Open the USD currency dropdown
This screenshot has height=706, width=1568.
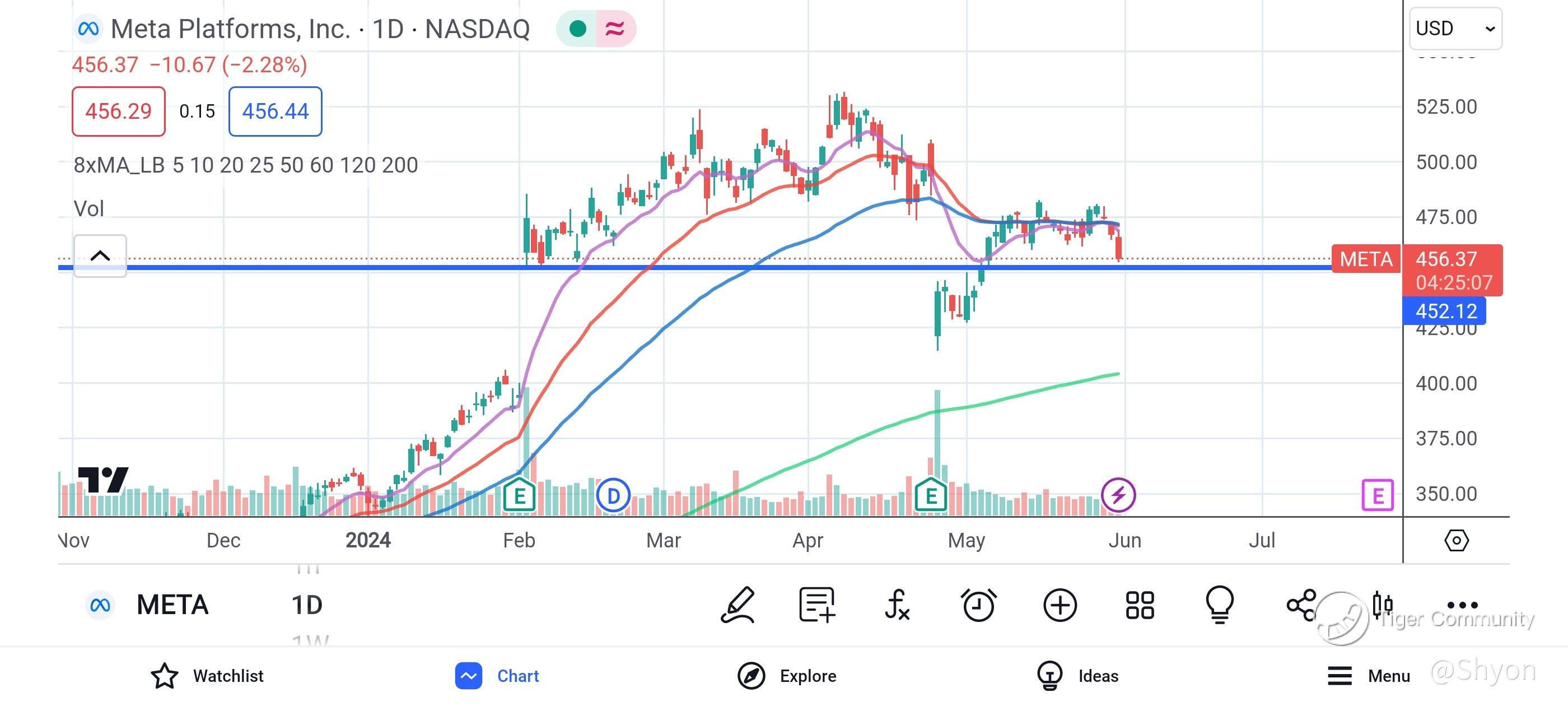point(1455,29)
